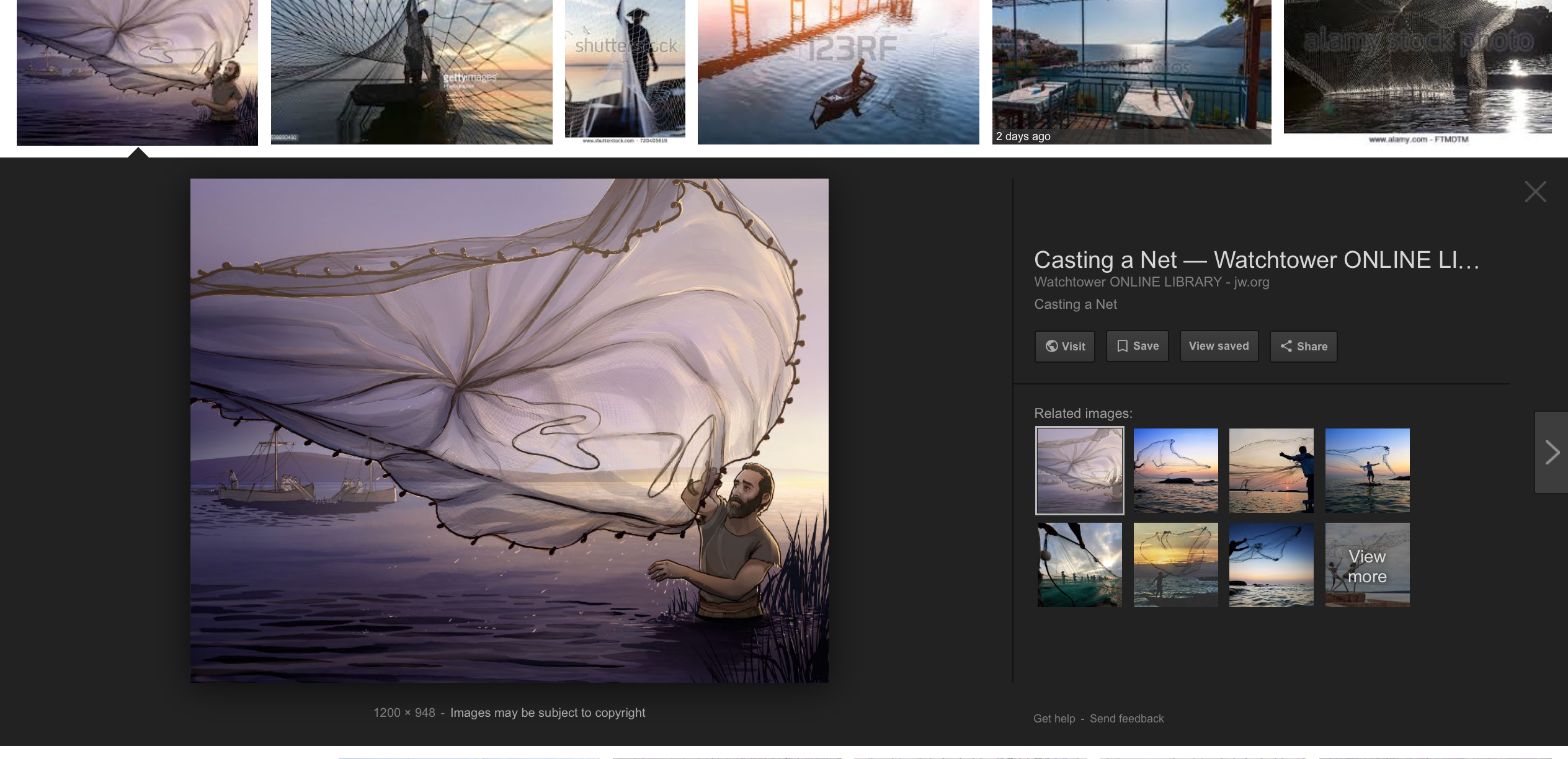Open the View saved button
This screenshot has width=1568, height=759.
point(1218,346)
